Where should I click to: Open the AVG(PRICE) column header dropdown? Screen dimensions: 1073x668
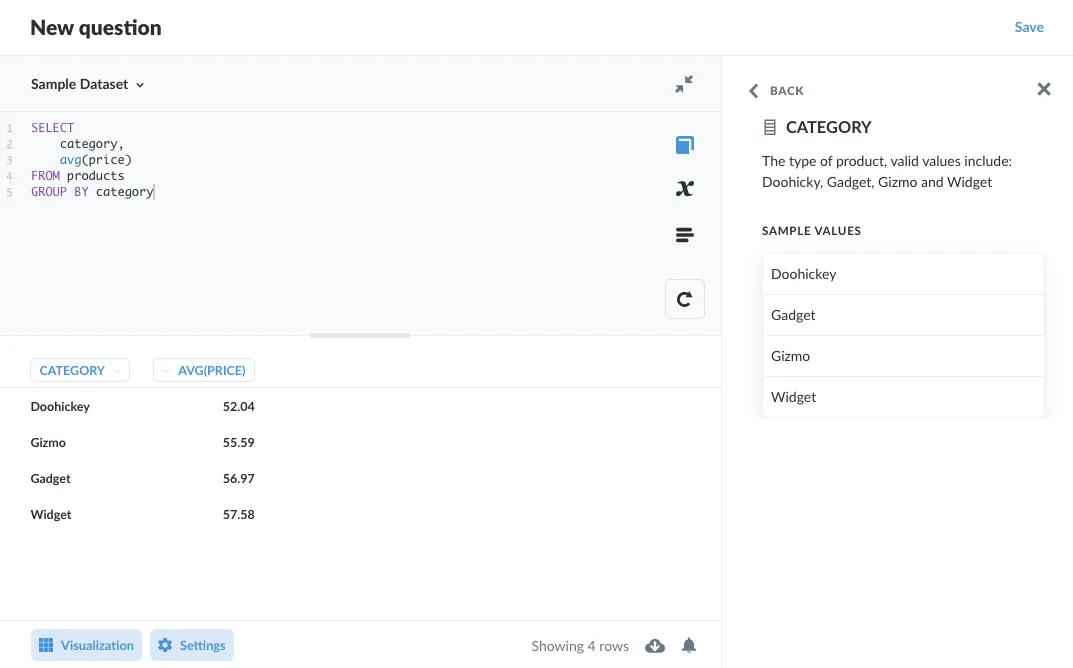(x=204, y=370)
